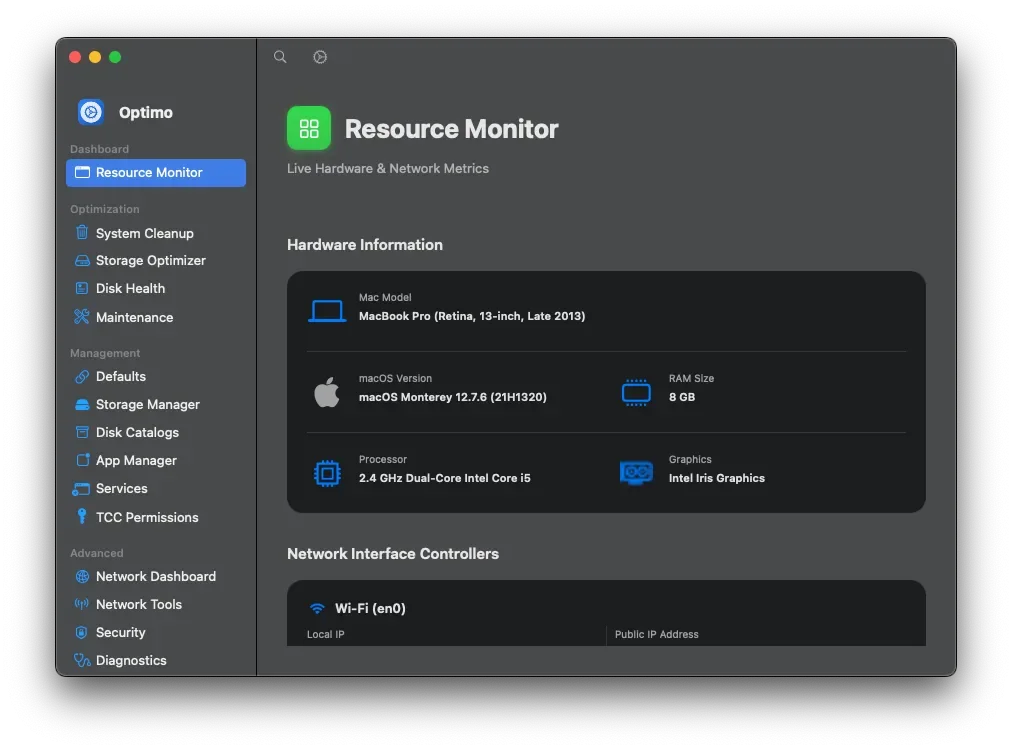
Task: Click the laptop icon beside Mac Model
Action: click(327, 311)
